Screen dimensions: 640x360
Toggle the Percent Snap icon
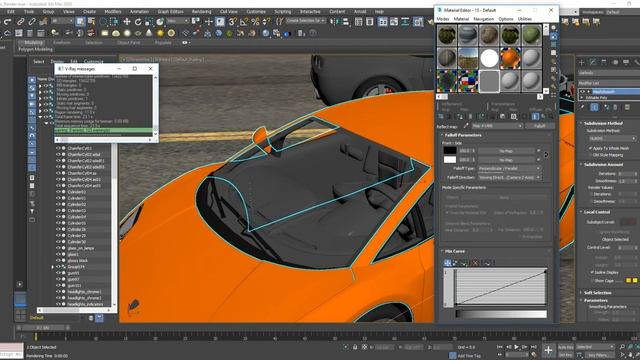tap(255, 22)
